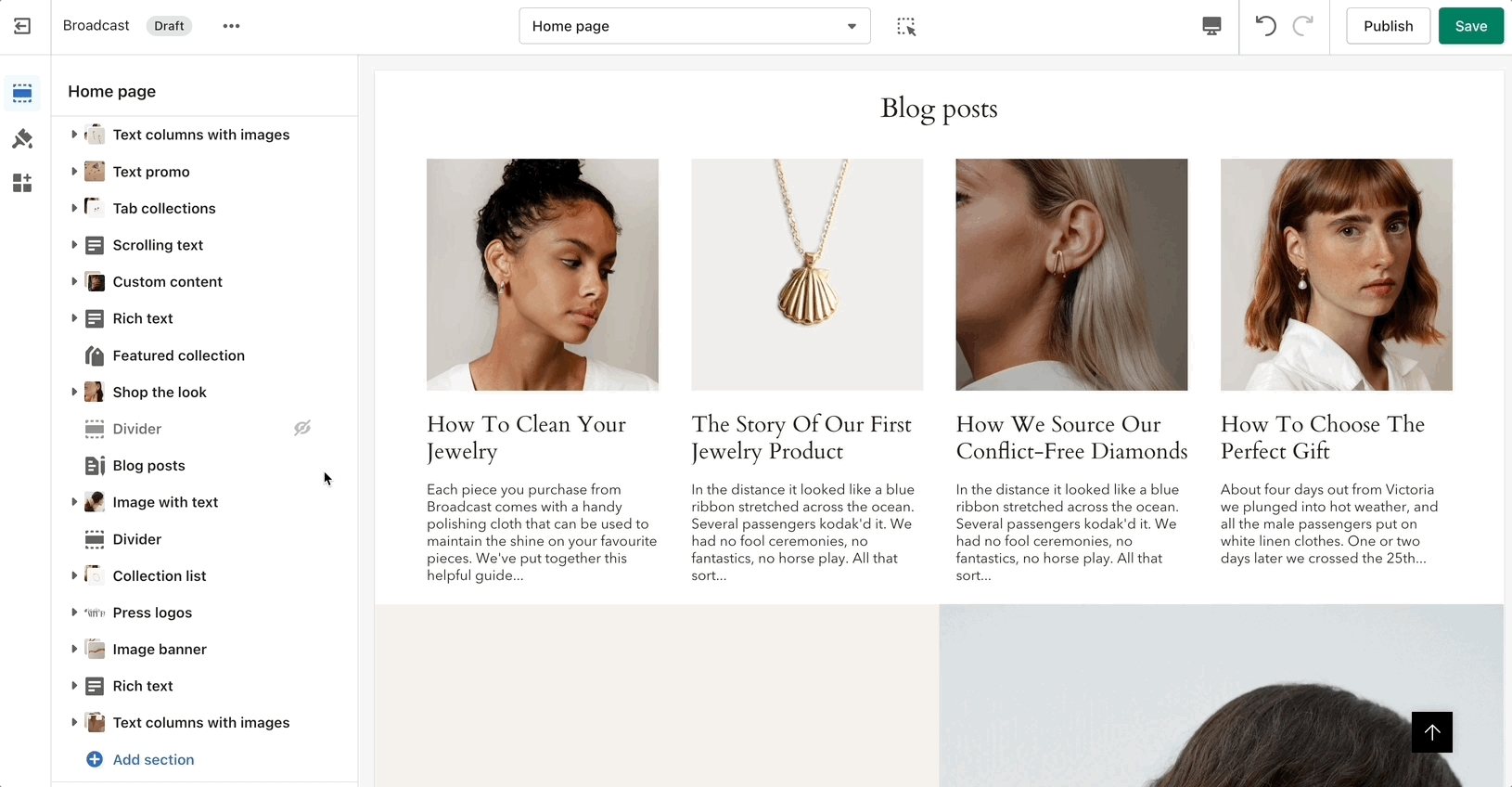Screen dimensions: 1512x787
Task: Open the three-dots theme actions menu
Action: point(231,26)
